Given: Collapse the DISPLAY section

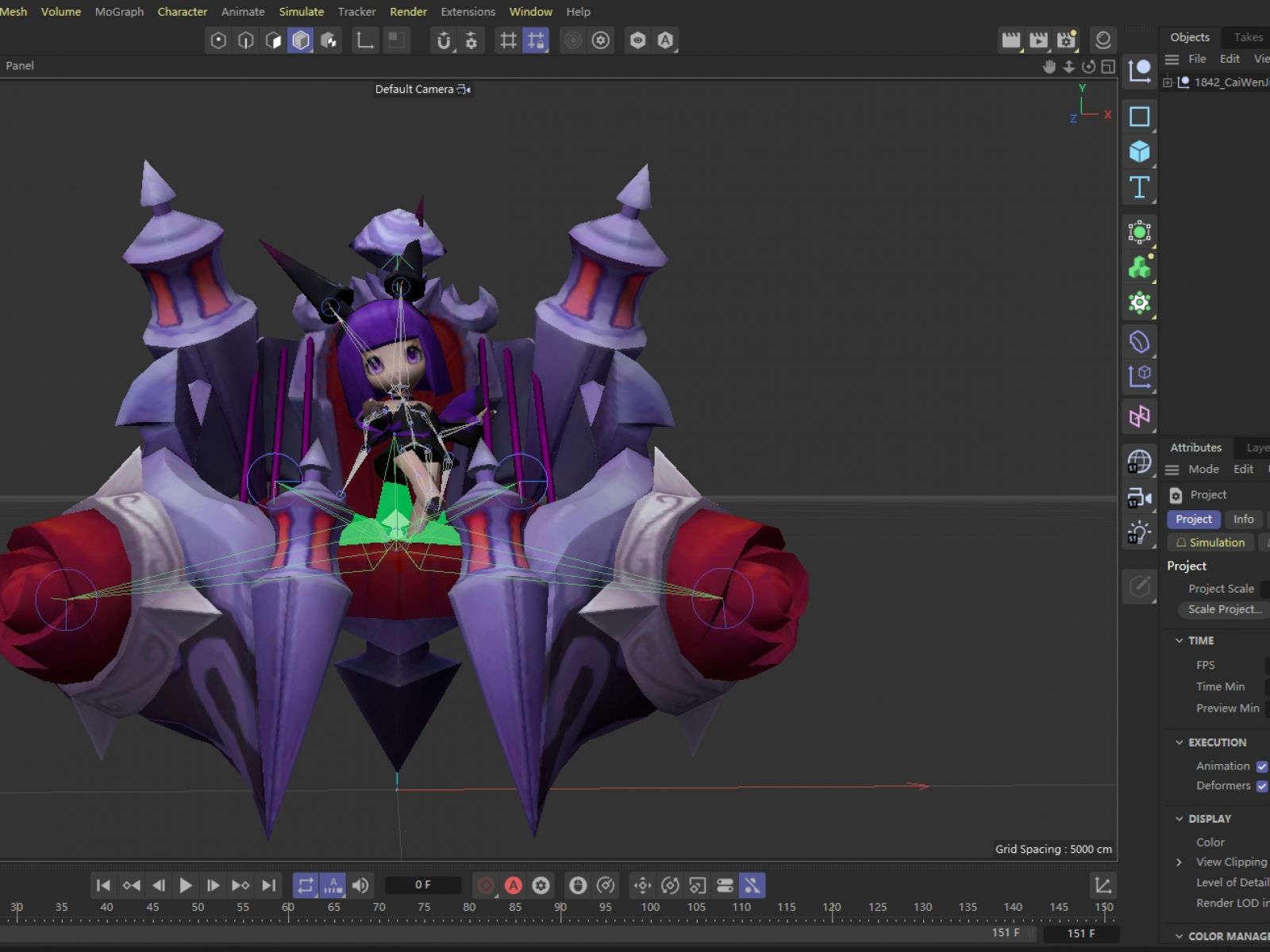Looking at the screenshot, I should click(x=1179, y=819).
